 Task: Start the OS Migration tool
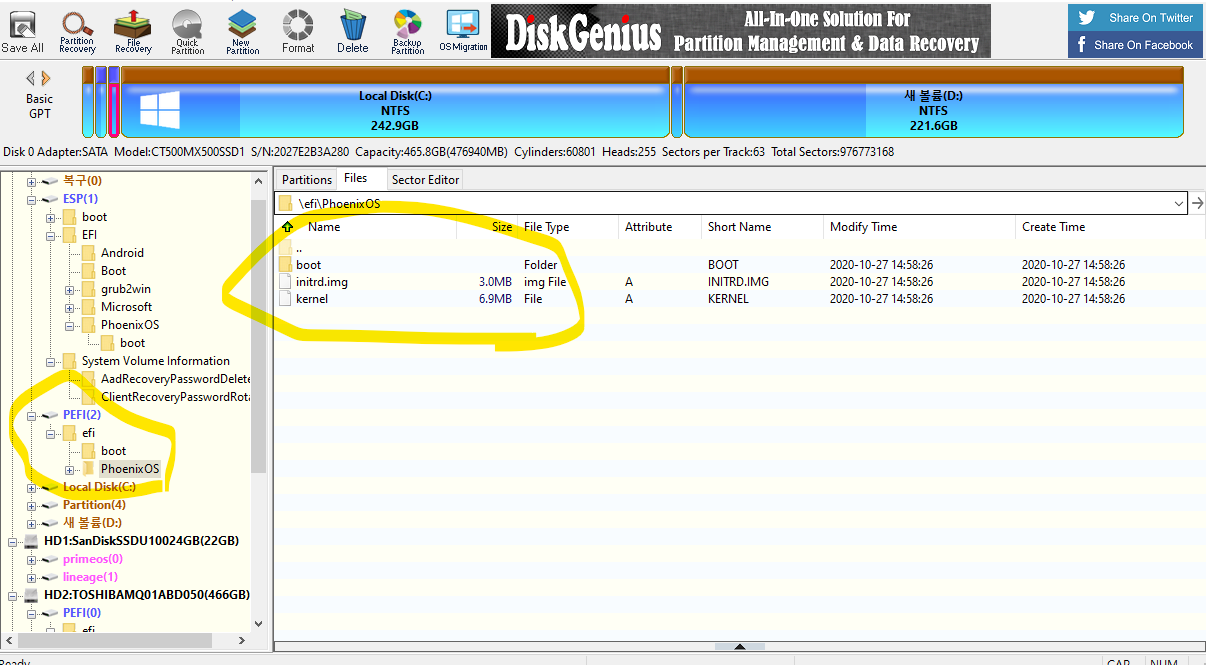[463, 30]
